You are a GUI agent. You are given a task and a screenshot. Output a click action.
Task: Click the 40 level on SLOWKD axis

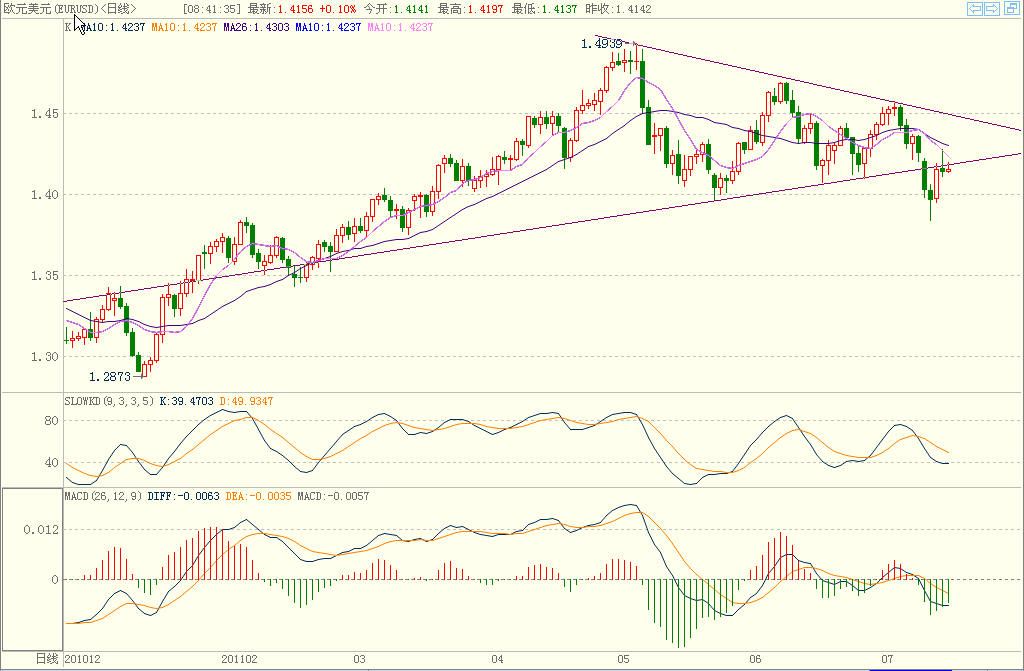(51, 463)
